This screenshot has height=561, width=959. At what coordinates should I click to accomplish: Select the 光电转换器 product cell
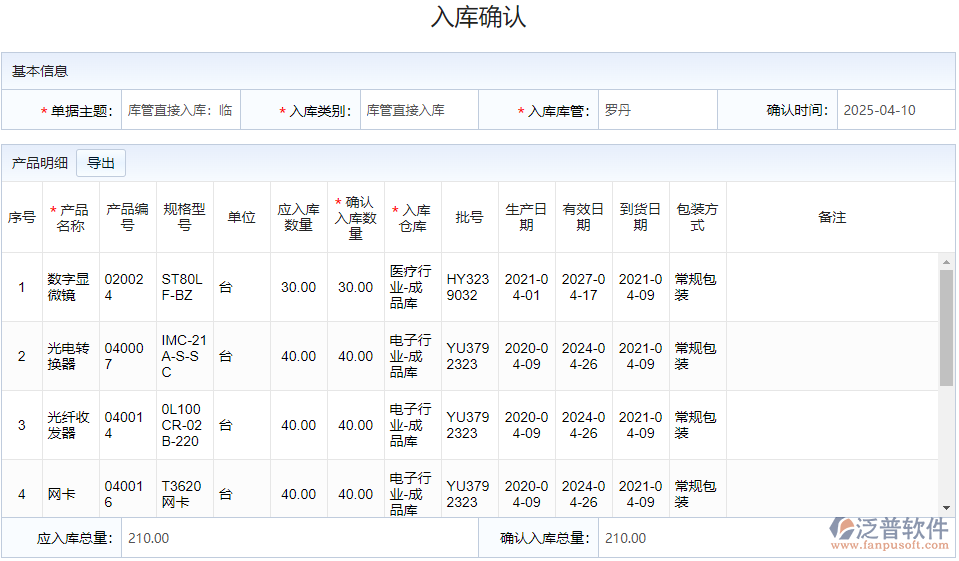(x=70, y=356)
